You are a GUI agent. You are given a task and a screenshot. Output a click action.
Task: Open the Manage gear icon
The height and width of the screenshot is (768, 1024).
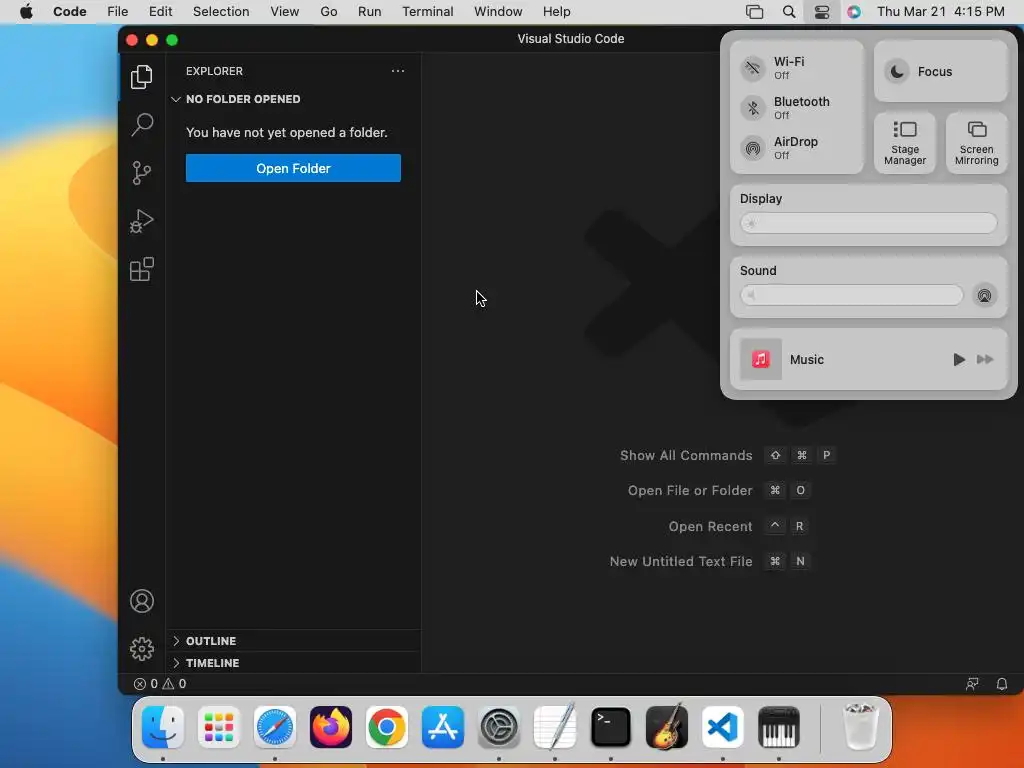coord(142,649)
